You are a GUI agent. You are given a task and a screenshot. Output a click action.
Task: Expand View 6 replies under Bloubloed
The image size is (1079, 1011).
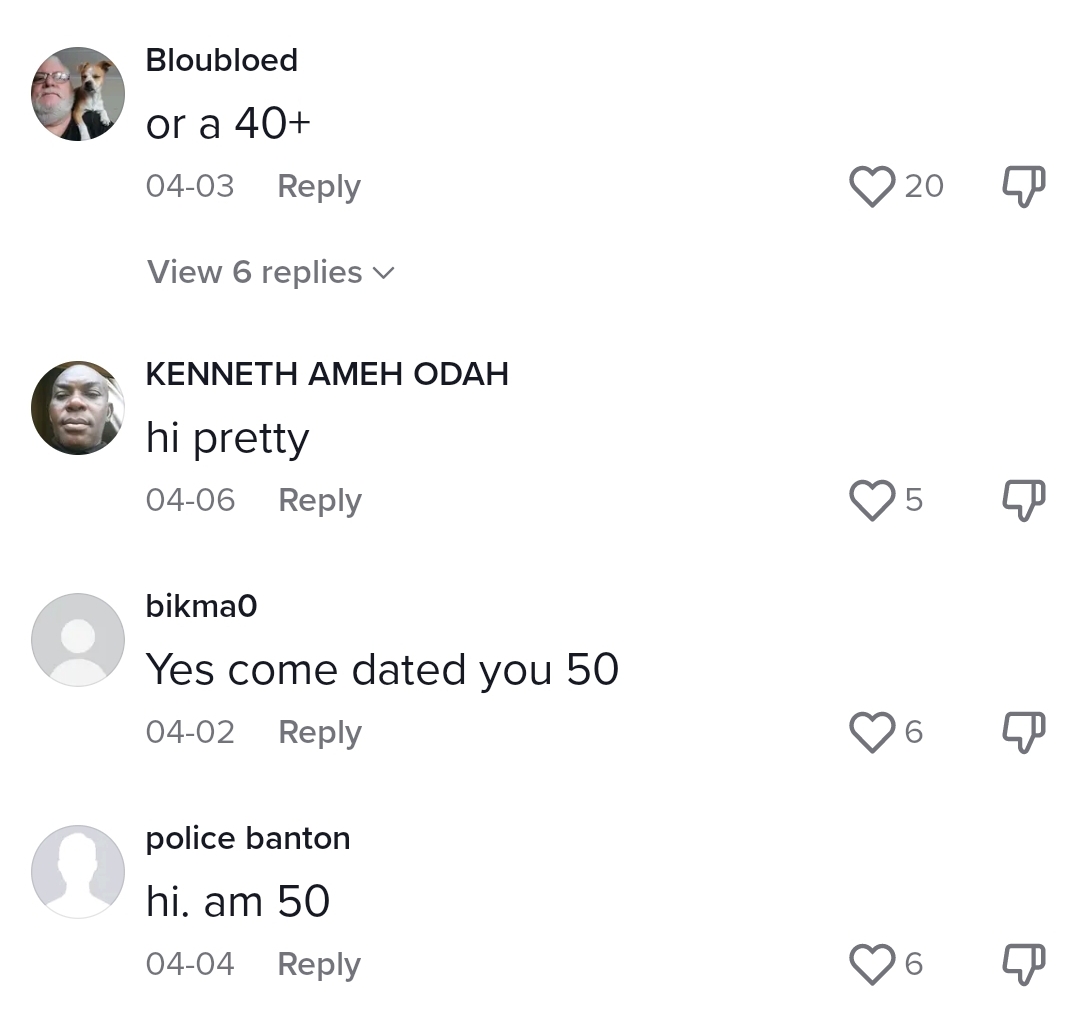[x=270, y=272]
